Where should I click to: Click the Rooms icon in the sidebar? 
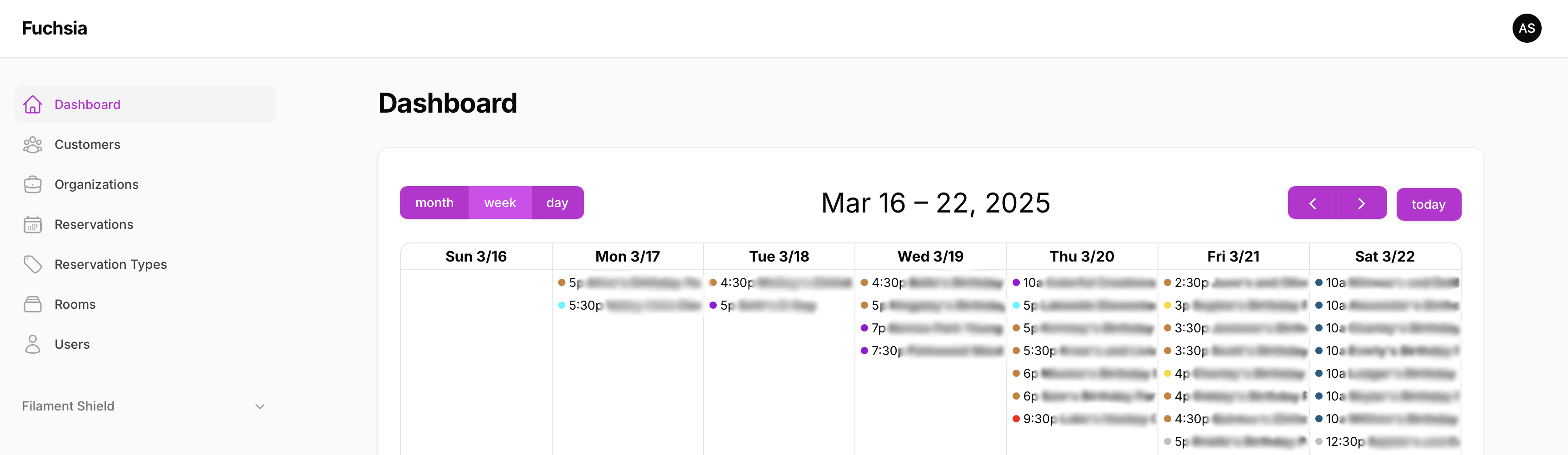[33, 303]
